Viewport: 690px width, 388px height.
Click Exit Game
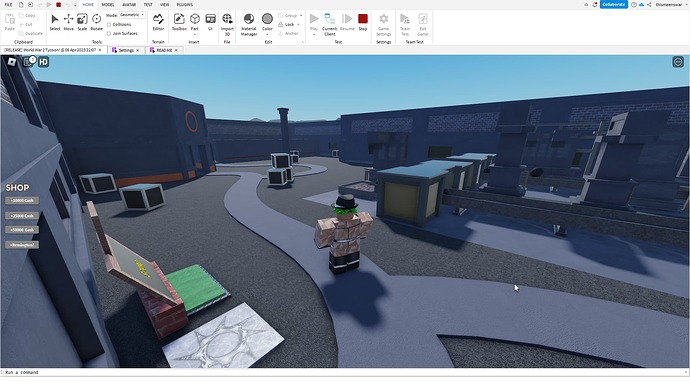tap(422, 24)
